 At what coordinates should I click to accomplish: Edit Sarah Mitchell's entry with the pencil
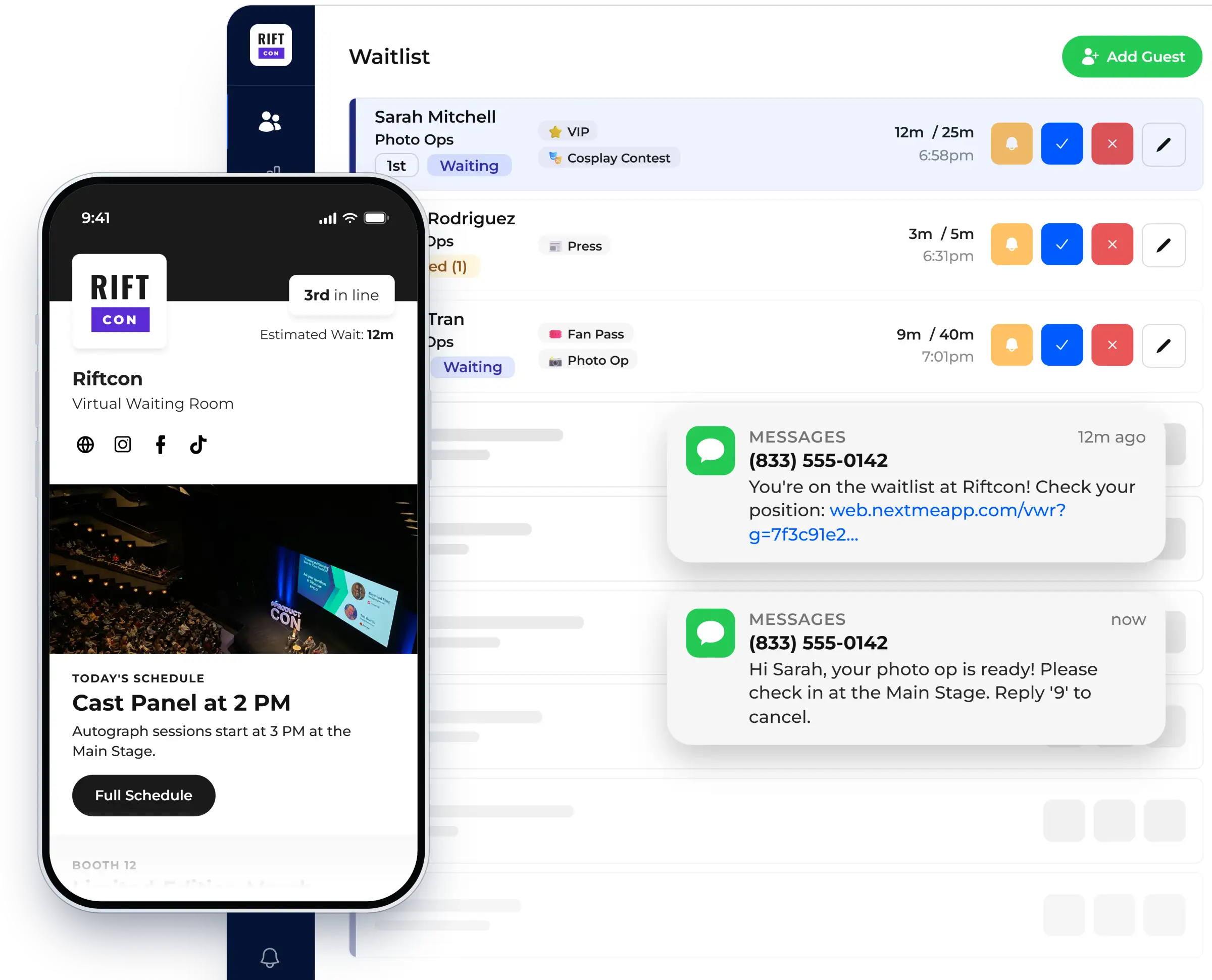tap(1164, 144)
